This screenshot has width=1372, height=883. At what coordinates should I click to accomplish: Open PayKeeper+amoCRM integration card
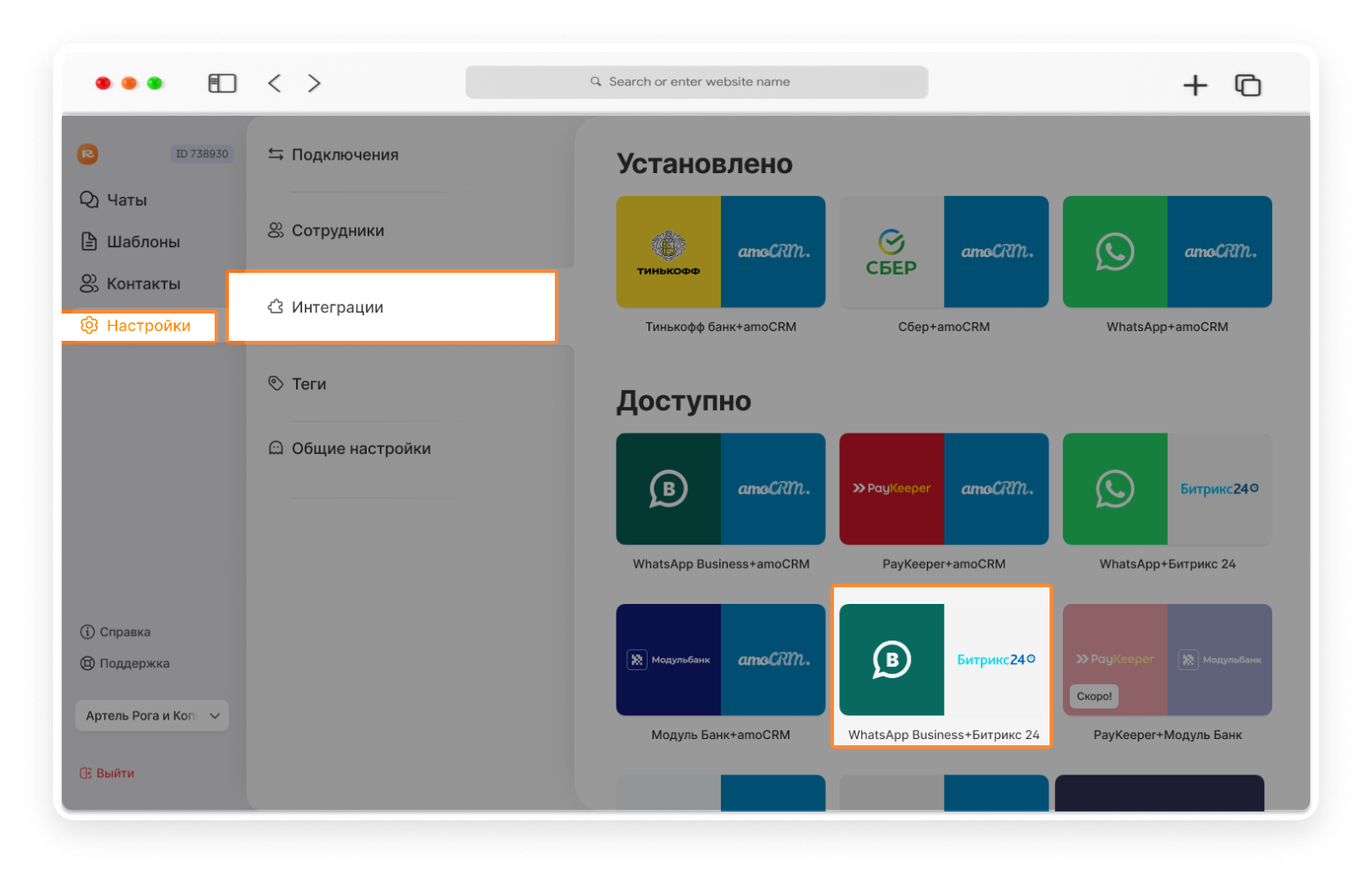coord(944,488)
